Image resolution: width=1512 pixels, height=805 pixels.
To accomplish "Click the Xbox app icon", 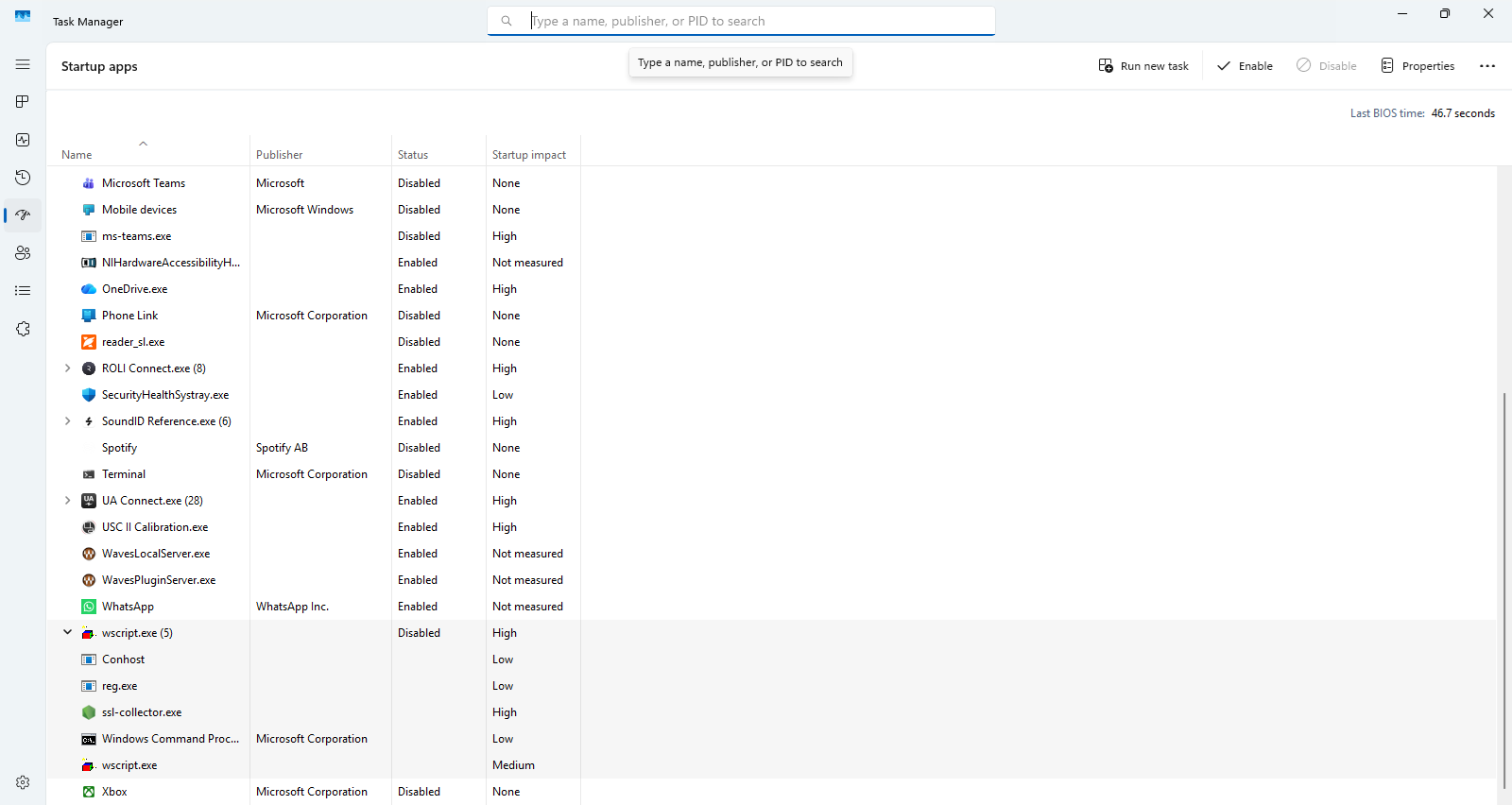I will coord(89,792).
